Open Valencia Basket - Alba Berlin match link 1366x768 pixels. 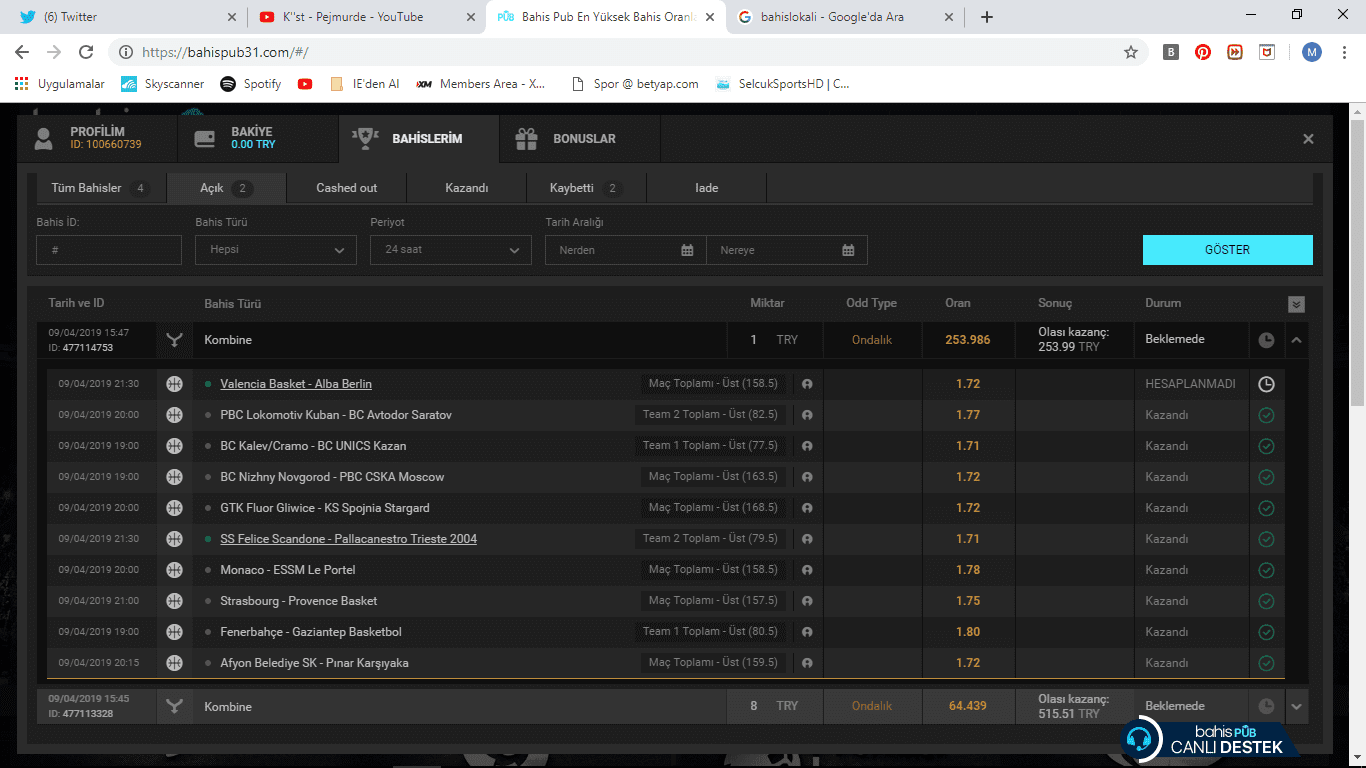coord(296,384)
